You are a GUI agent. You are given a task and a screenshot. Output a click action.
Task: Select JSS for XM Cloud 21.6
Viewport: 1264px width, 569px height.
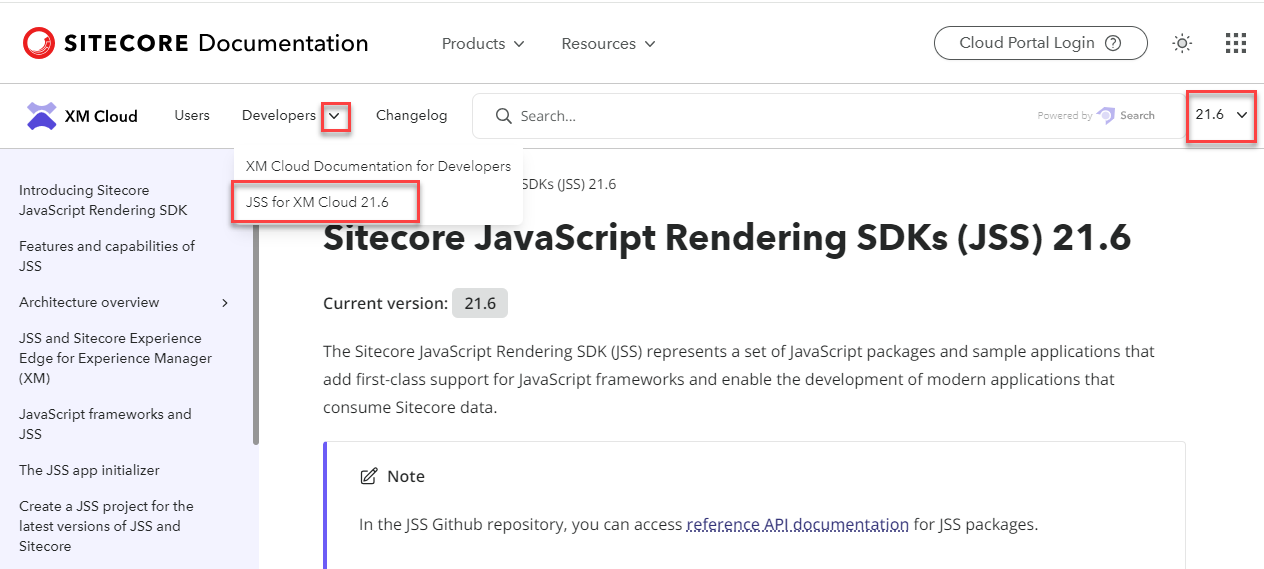point(317,202)
